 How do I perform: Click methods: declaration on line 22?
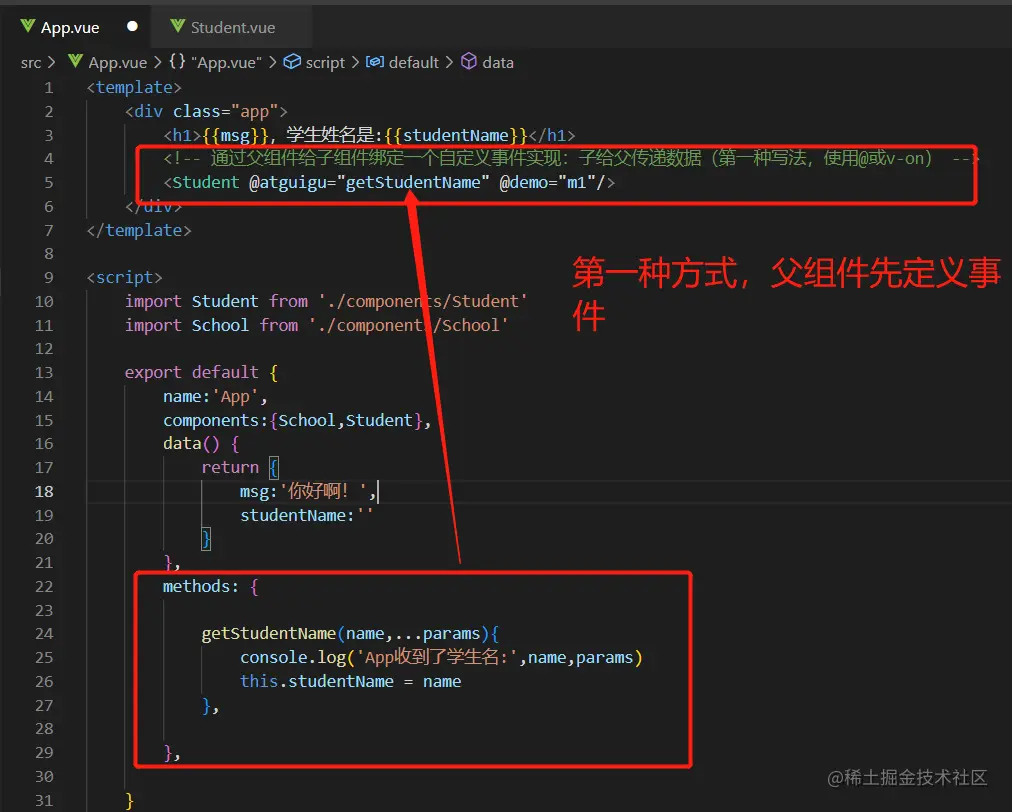(x=210, y=586)
